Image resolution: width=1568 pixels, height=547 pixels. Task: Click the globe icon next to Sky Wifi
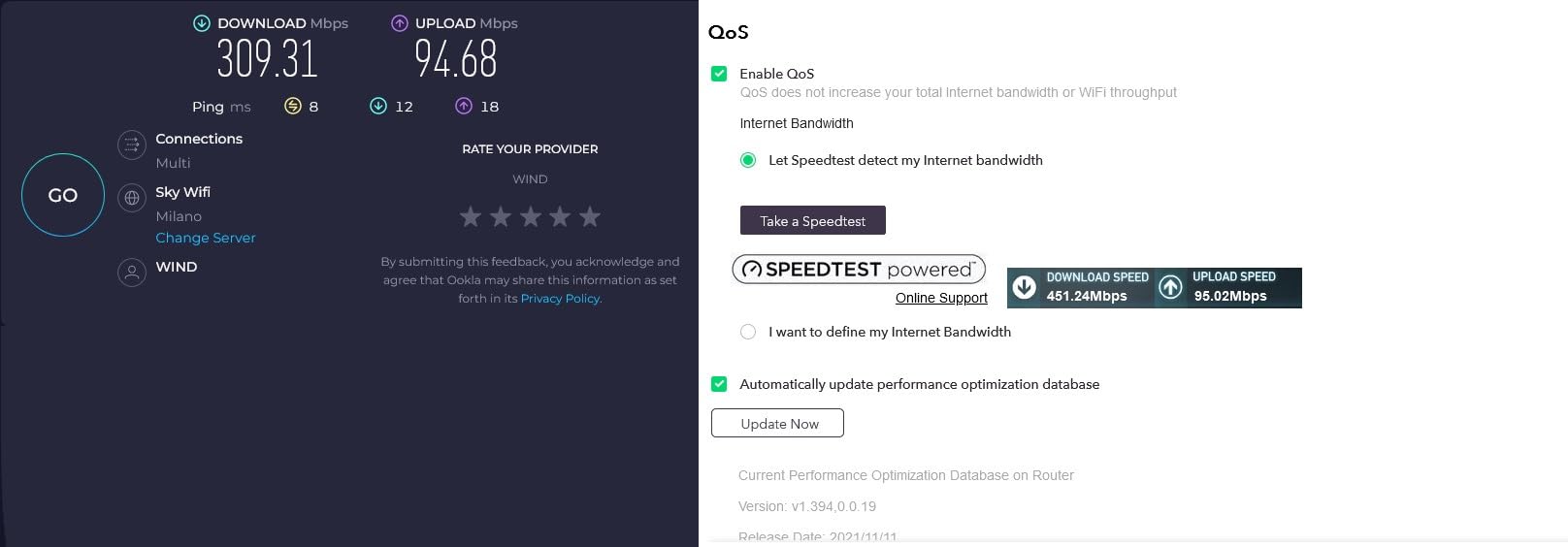[132, 199]
